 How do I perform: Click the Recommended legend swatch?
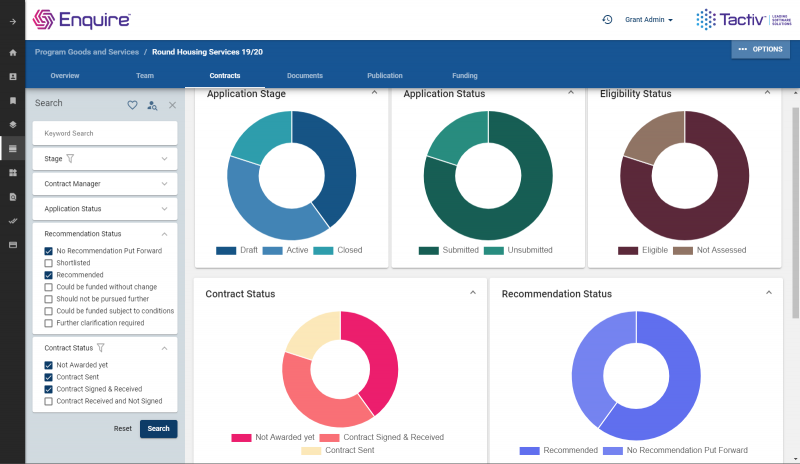(530, 451)
